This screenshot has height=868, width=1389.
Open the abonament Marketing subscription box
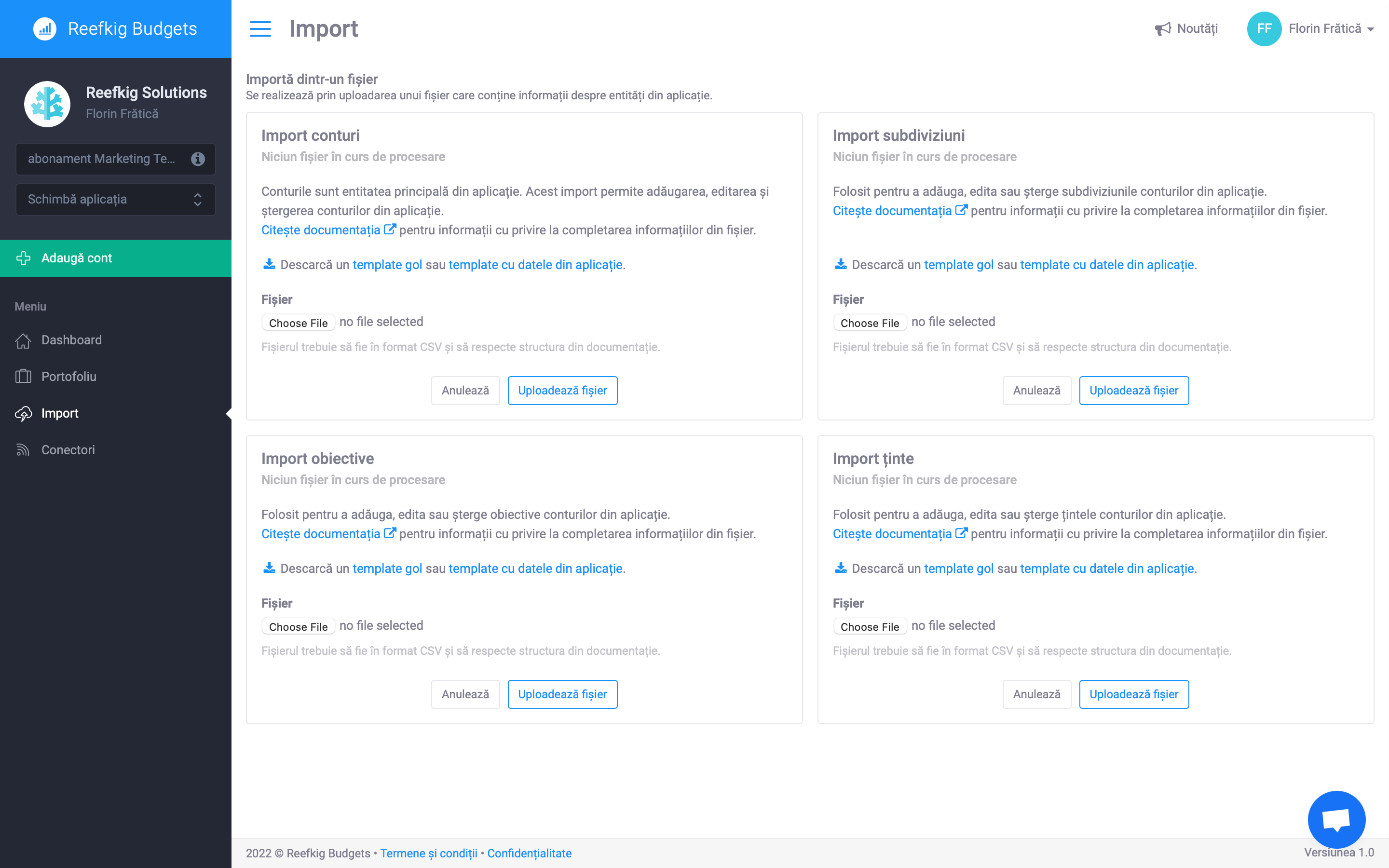tap(103, 159)
